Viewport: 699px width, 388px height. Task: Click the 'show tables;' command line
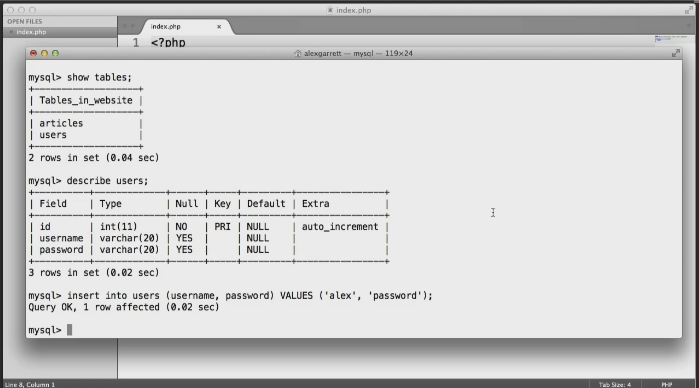[80, 78]
